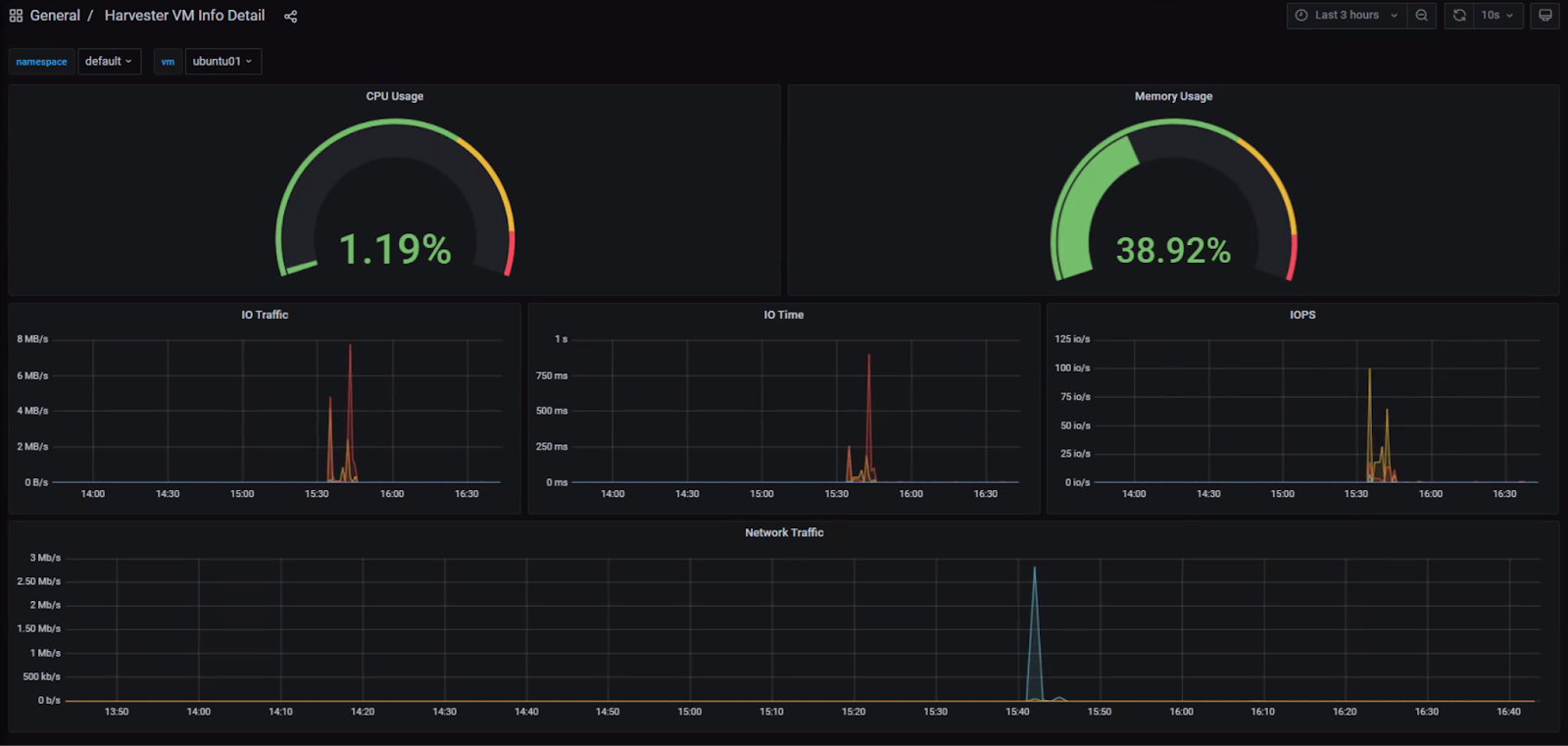Click the cycle view mode monitor icon
Viewport: 1568px width, 746px height.
click(1544, 16)
